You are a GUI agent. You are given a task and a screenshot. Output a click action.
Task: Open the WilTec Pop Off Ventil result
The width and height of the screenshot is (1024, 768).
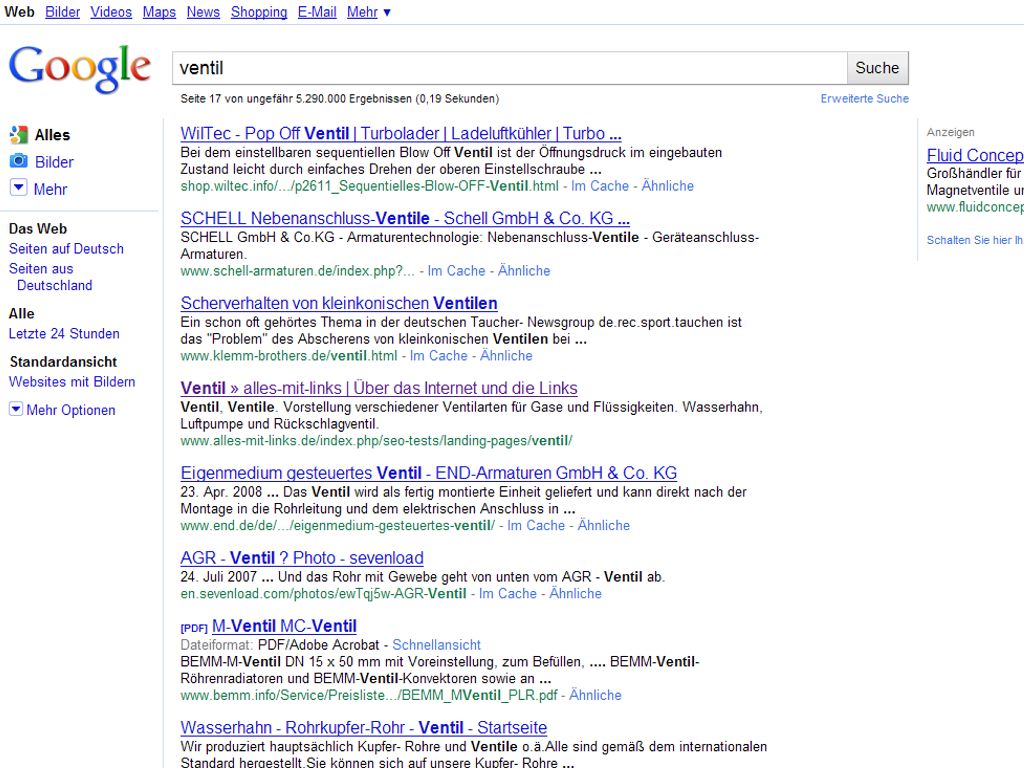point(401,134)
